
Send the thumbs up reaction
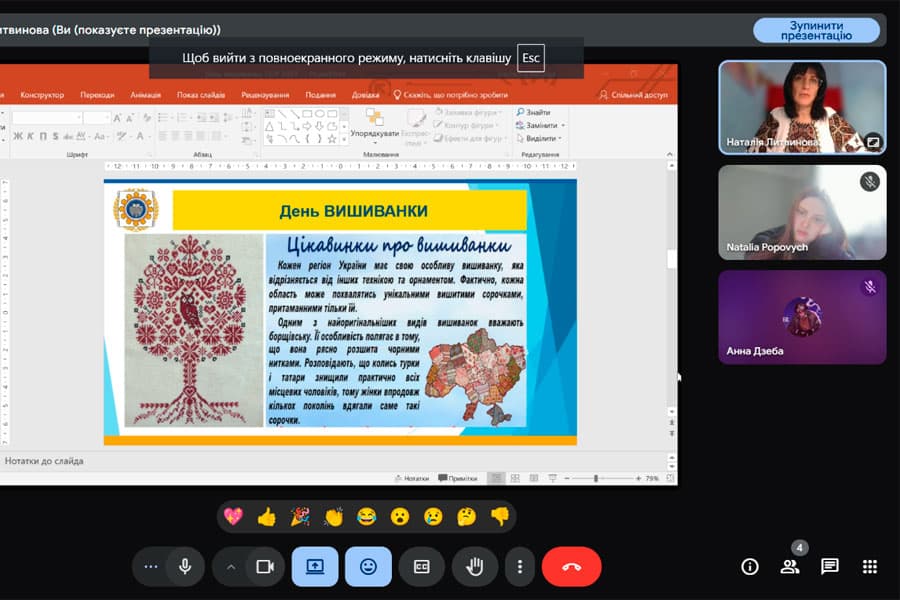click(x=266, y=517)
